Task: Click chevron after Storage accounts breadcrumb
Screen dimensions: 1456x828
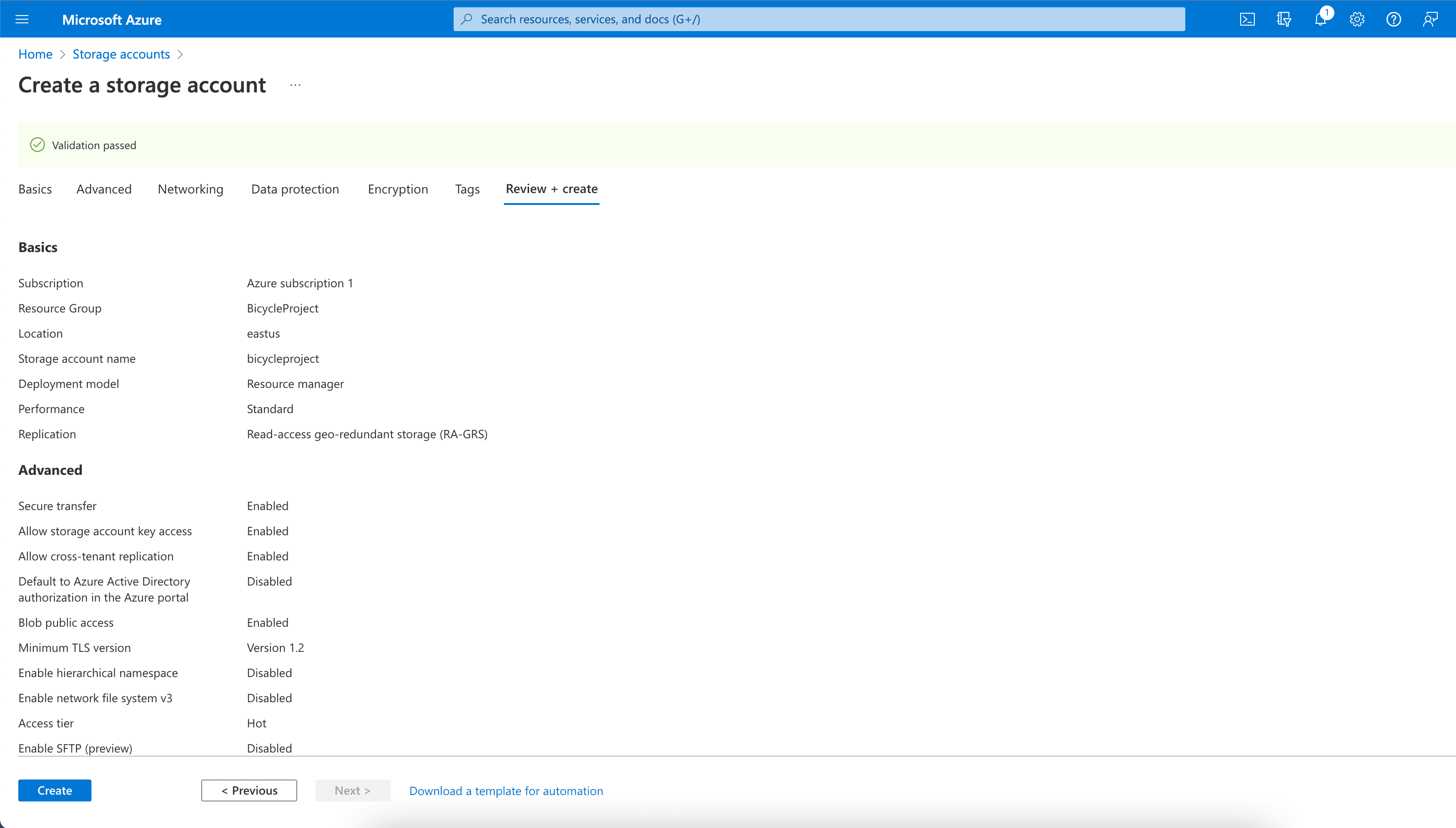Action: 180,54
